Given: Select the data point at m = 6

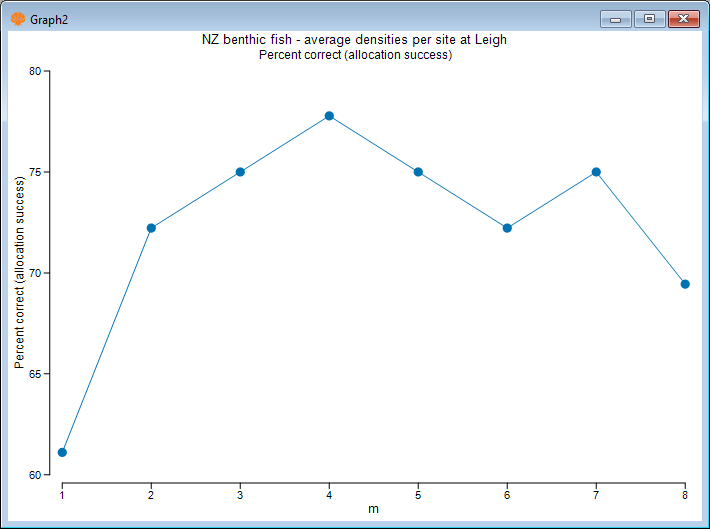Looking at the screenshot, I should click(x=507, y=228).
